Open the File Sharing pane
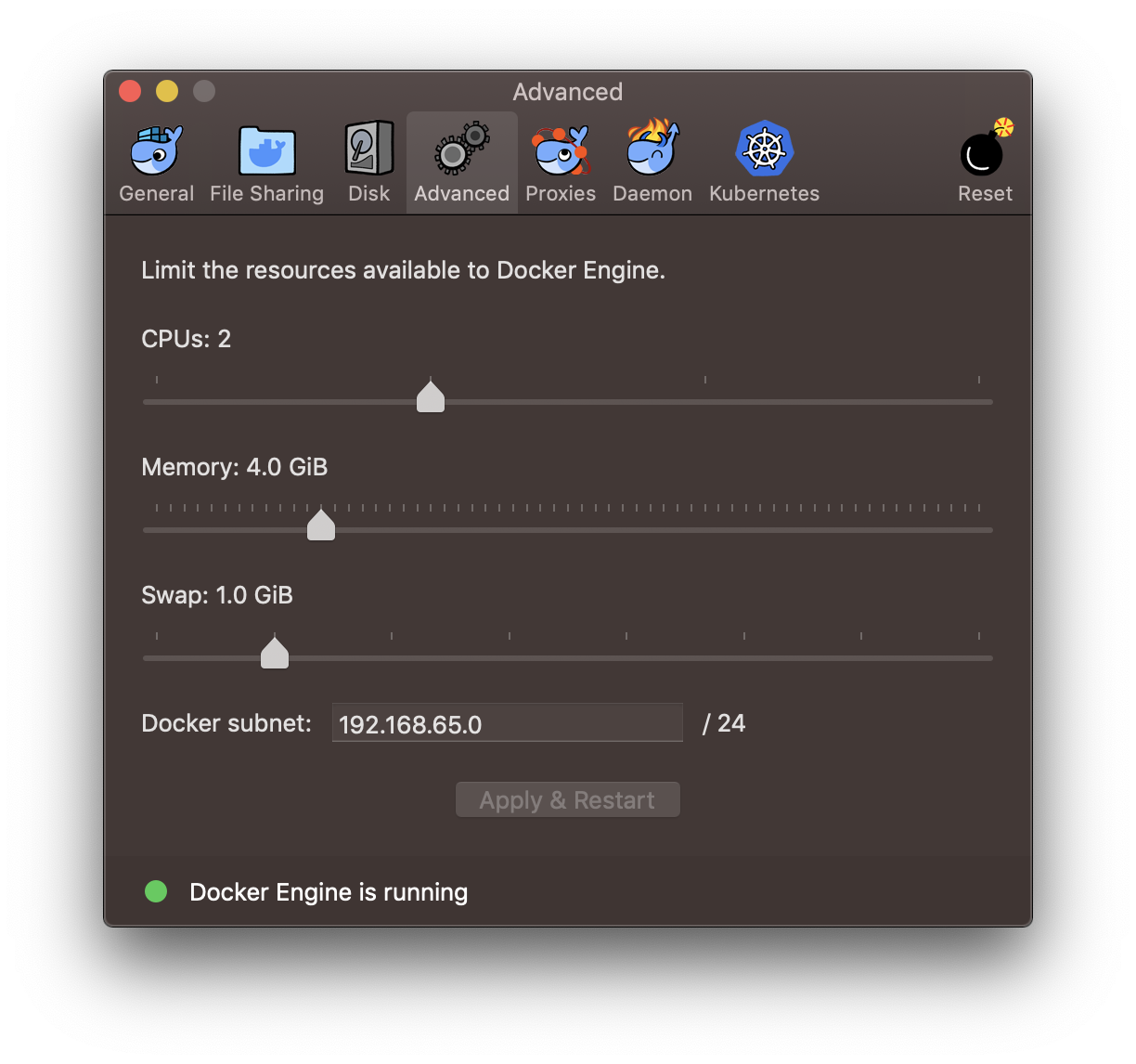This screenshot has width=1136, height=1064. tap(266, 162)
